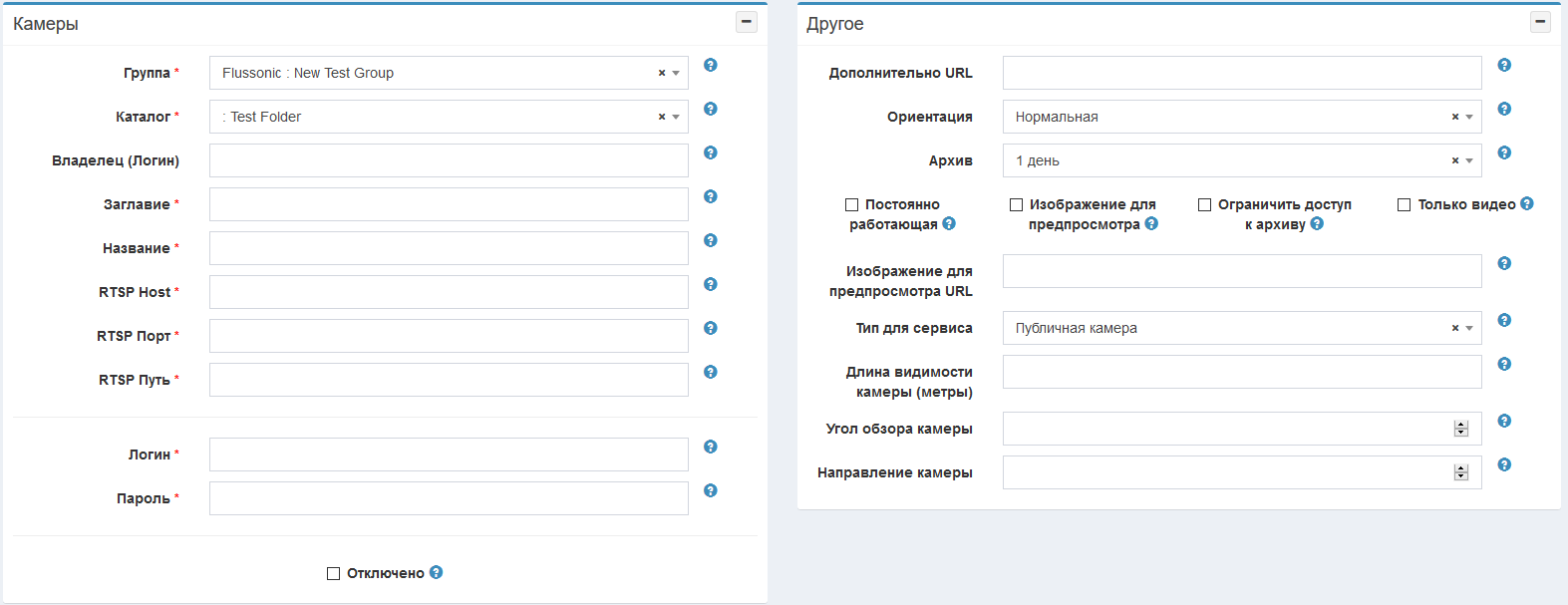
Task: Collapse the Камеры panel
Action: pos(746,22)
